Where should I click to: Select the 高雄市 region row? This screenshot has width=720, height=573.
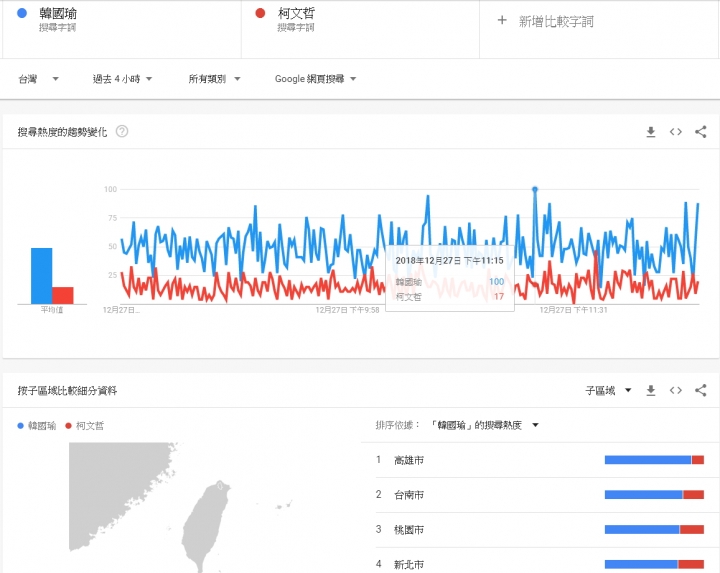click(540, 460)
